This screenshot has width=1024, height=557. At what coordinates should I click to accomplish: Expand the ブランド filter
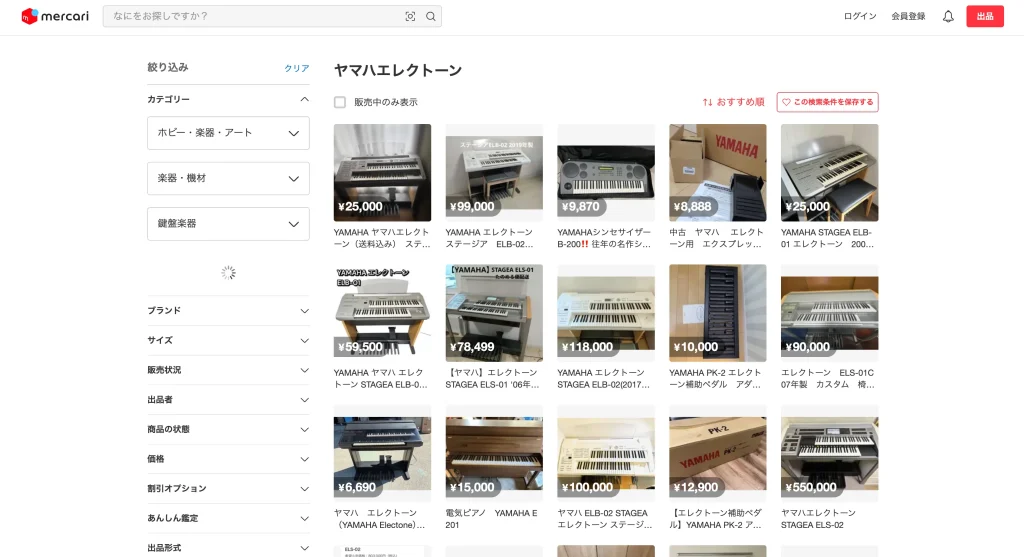pos(228,310)
